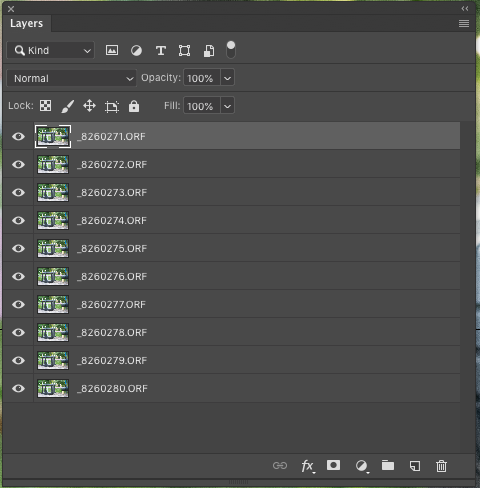Viewport: 480px width, 488px height.
Task: Hide layer _8260276.ORF with eye icon
Action: point(18,276)
